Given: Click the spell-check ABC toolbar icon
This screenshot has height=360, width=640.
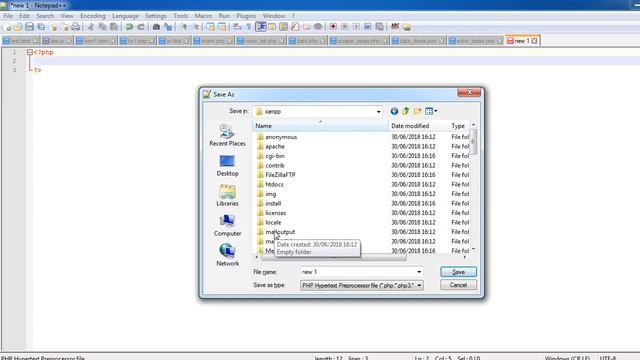Looking at the screenshot, I should tap(395, 27).
